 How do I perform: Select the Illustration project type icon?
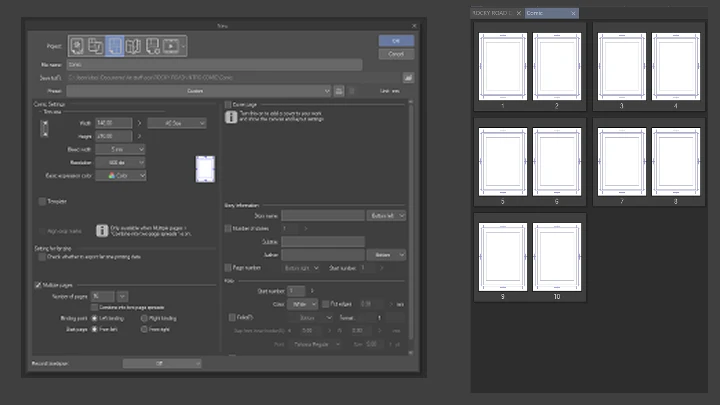[x=77, y=45]
